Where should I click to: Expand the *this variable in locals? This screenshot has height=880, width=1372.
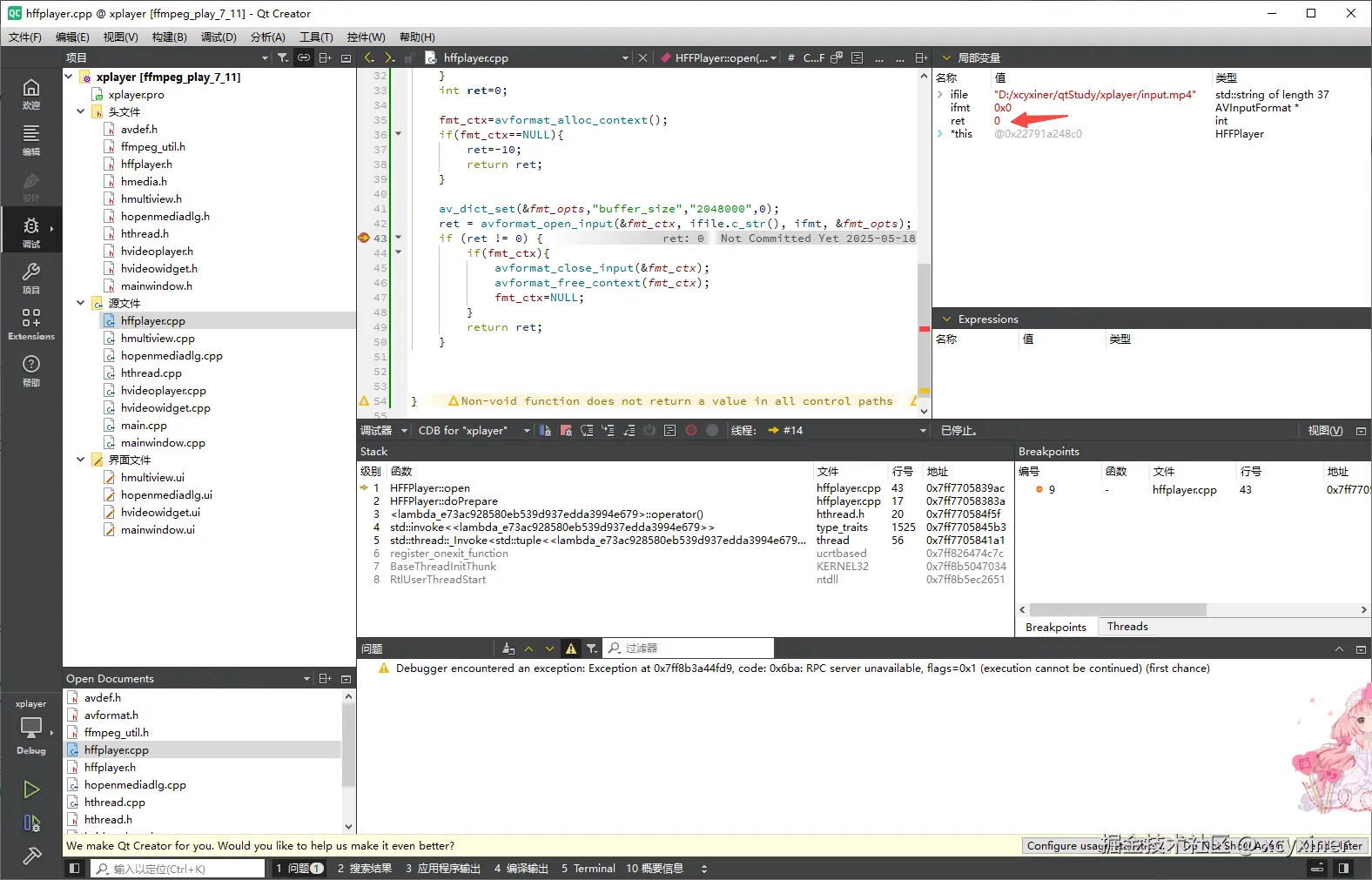point(940,134)
